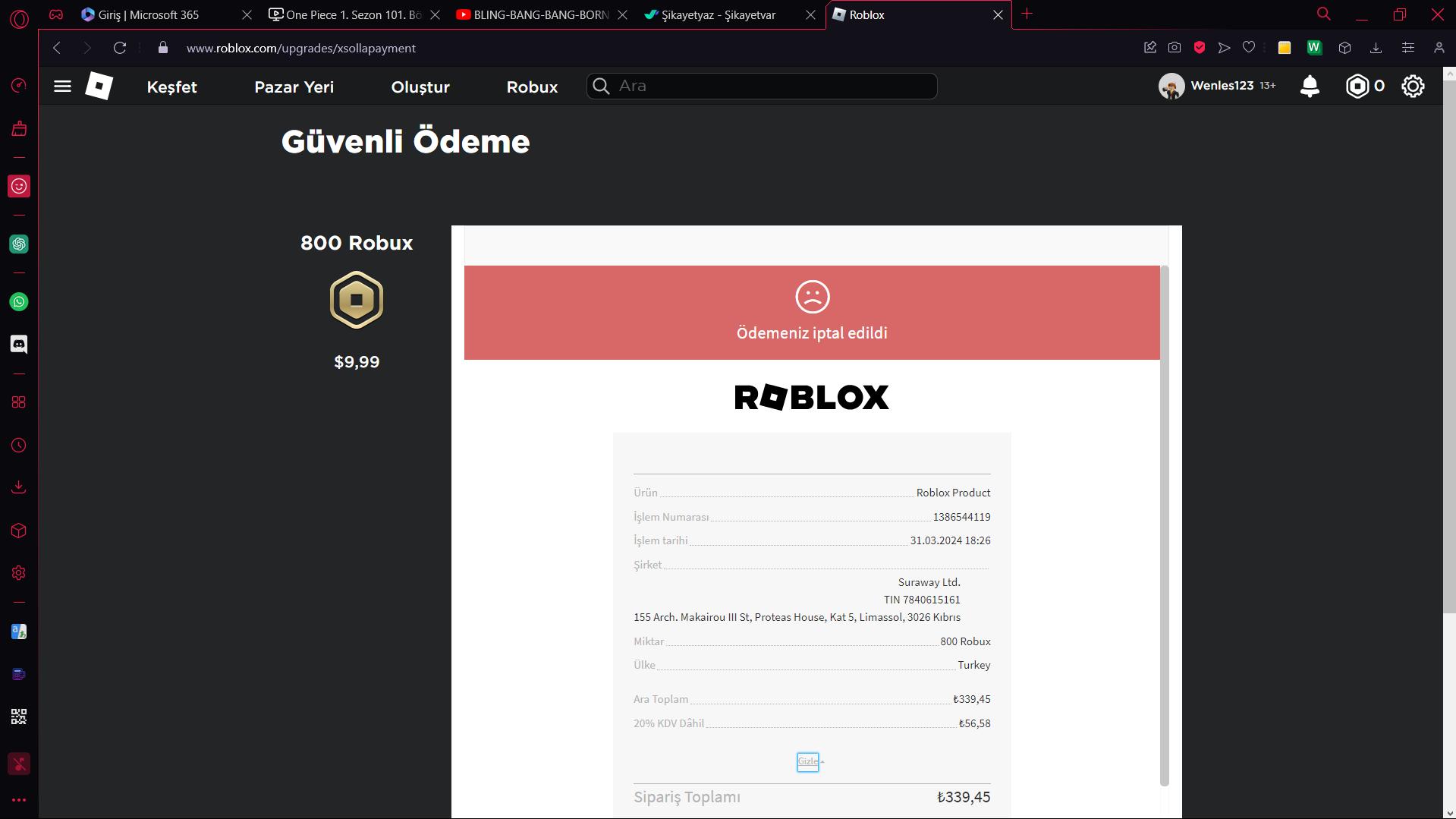The height and width of the screenshot is (819, 1456).
Task: Open the search-tabs magnifier in tab bar
Action: coord(1324,14)
